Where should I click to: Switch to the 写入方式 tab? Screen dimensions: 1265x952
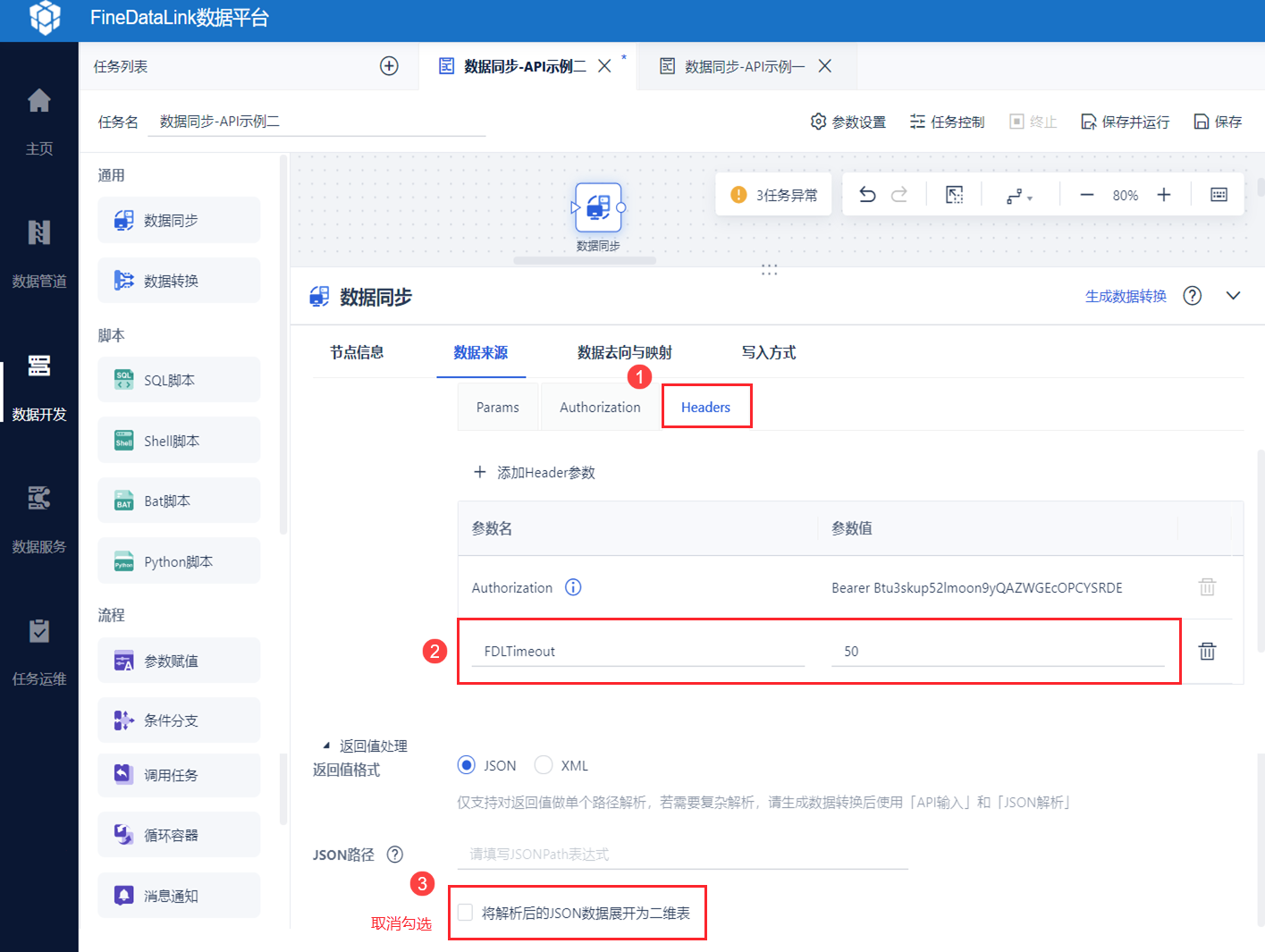[769, 352]
